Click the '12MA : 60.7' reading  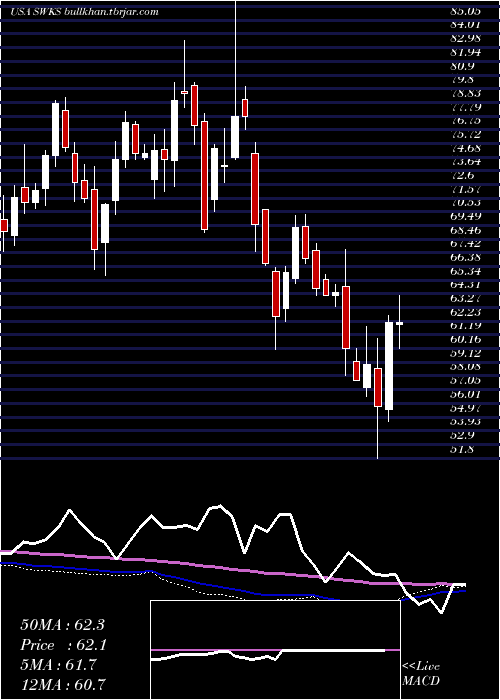click(x=63, y=685)
